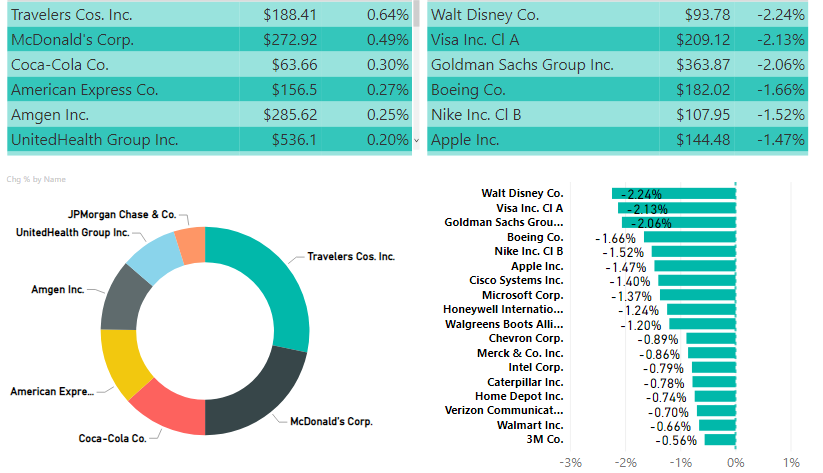Click the Chg % by Name chart title
Screen dimensions: 823x473
click(36, 180)
